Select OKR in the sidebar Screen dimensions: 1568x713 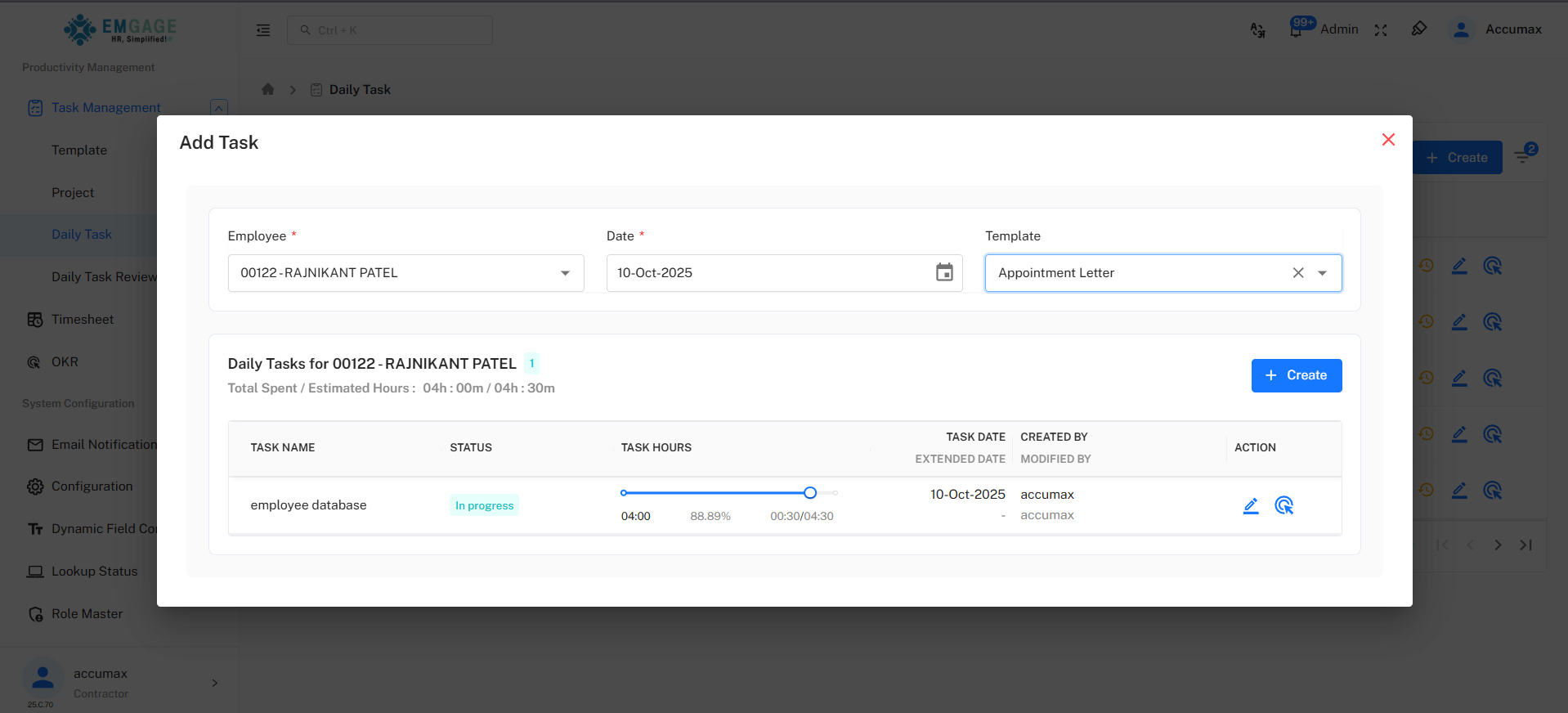(65, 362)
